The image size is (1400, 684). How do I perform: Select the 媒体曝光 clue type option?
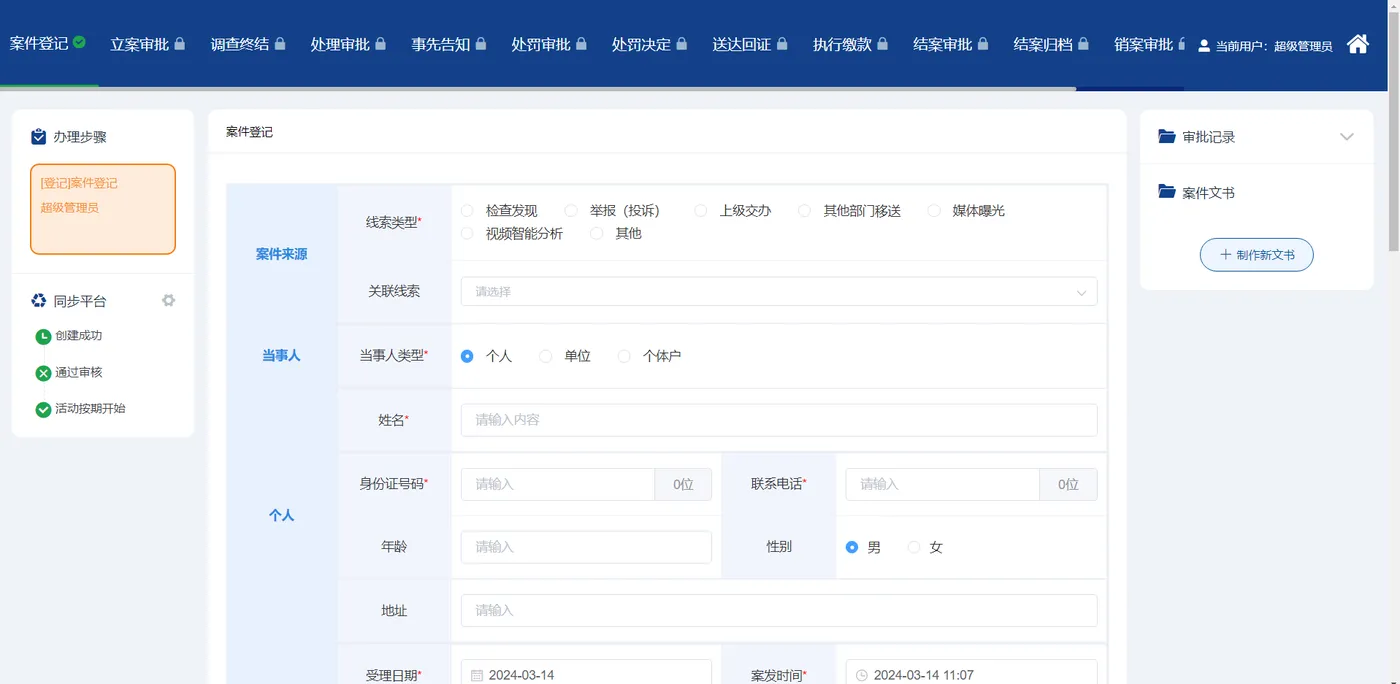point(934,210)
